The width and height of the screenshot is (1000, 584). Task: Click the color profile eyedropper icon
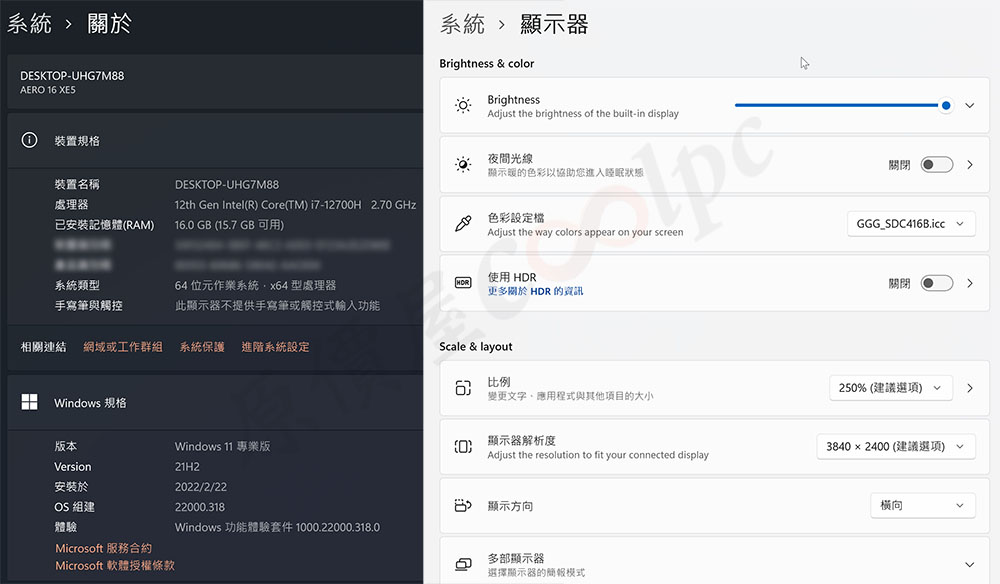463,224
